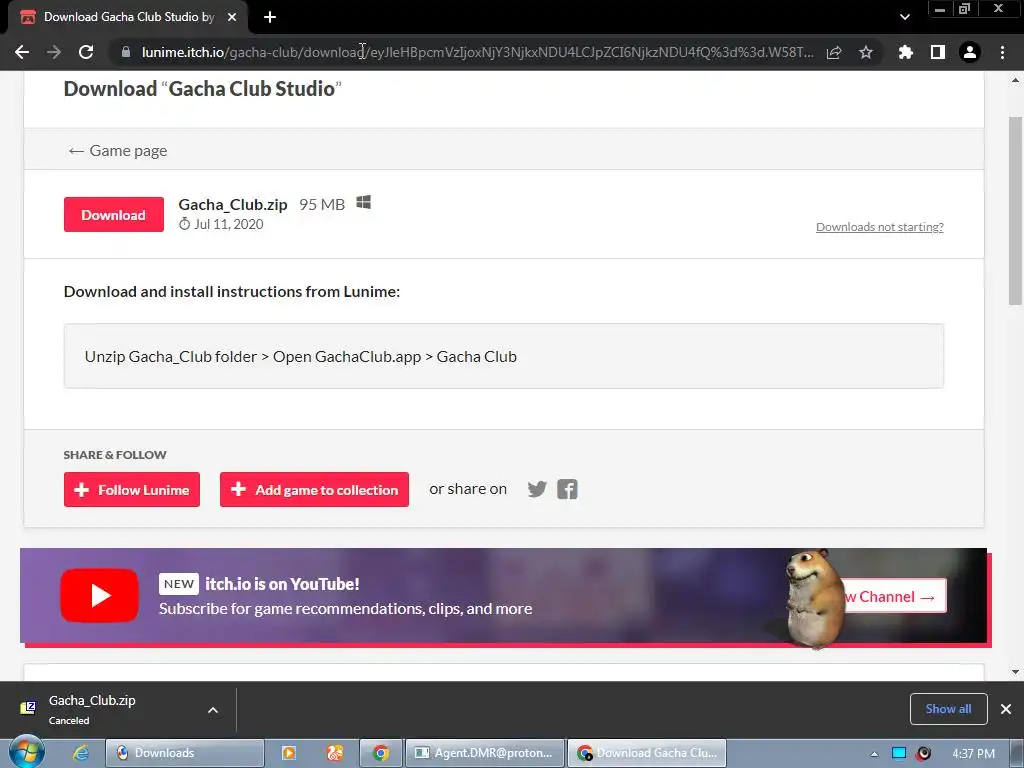This screenshot has height=768, width=1024.
Task: Click the monitor icon in the system tray
Action: (899, 753)
